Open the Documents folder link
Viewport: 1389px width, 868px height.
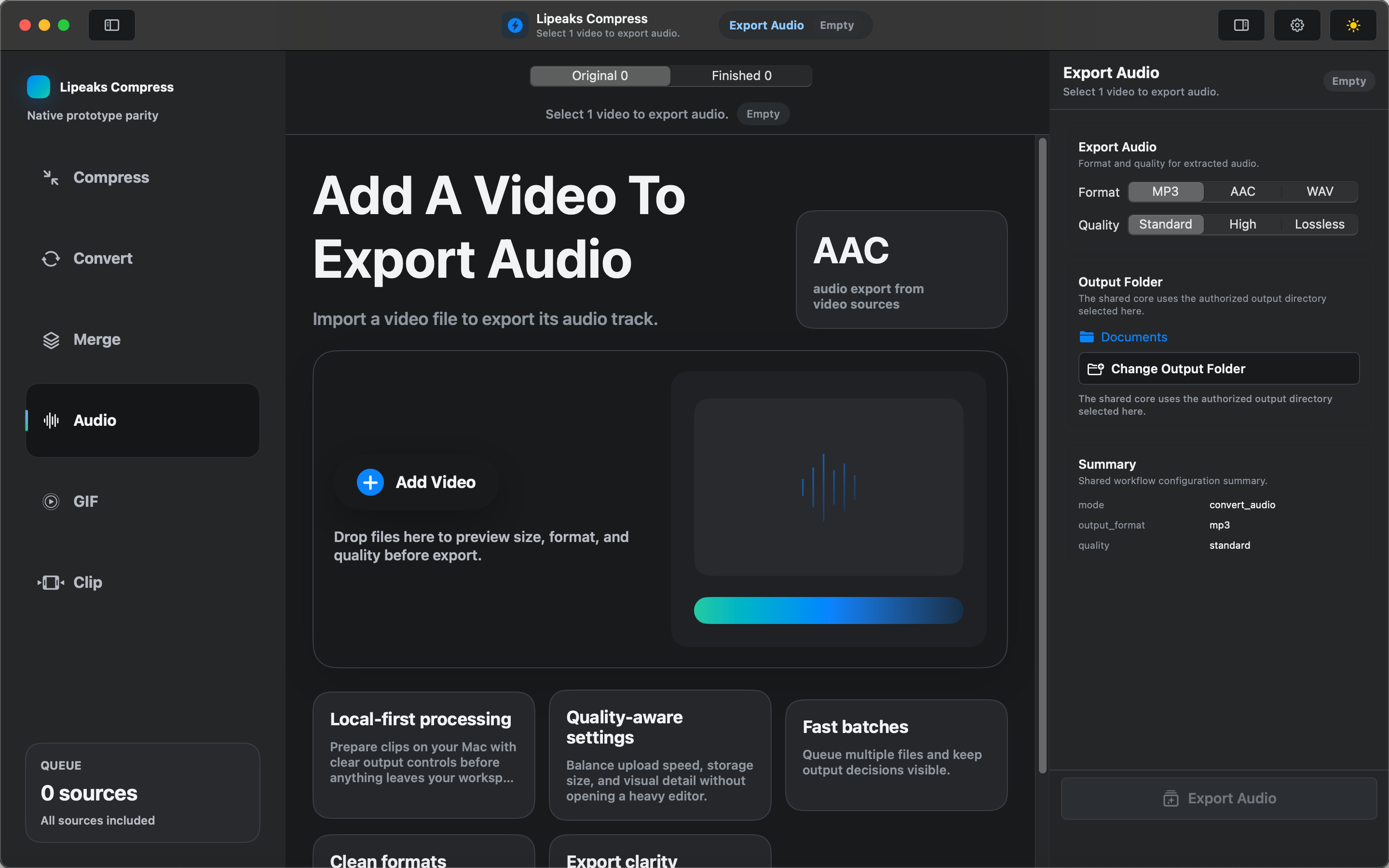tap(1133, 337)
